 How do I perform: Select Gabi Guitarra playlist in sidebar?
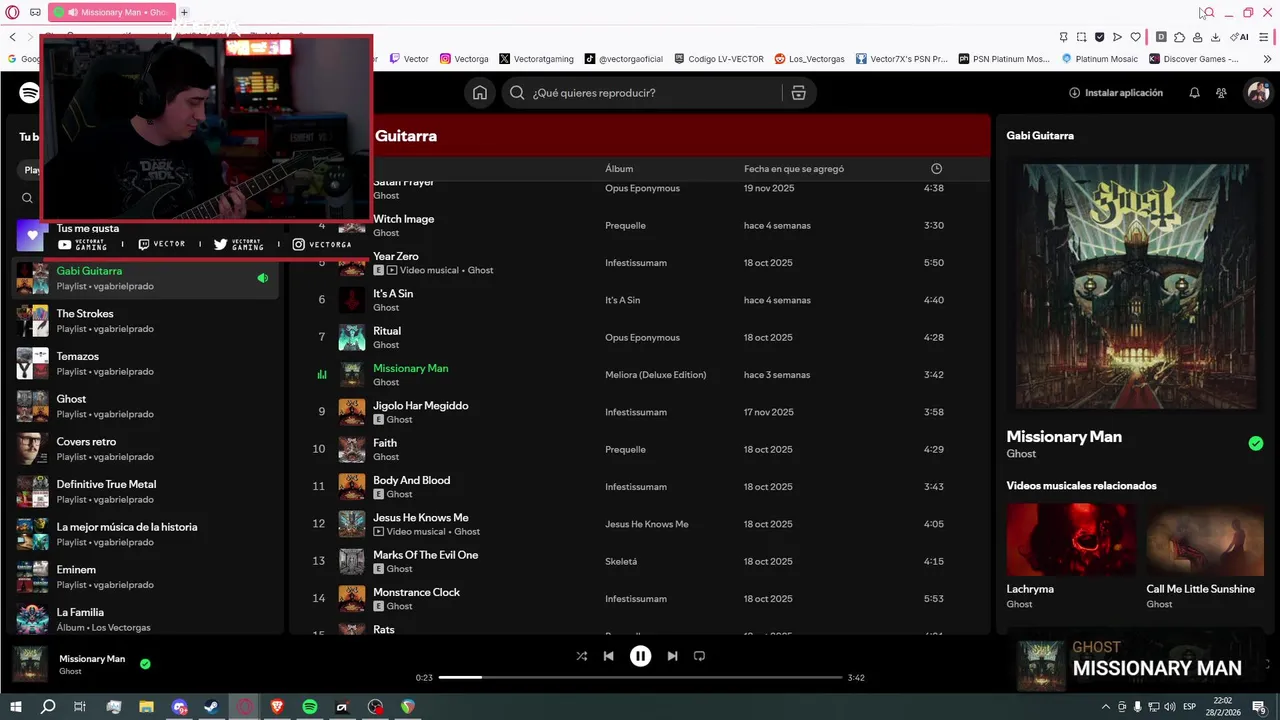[145, 278]
